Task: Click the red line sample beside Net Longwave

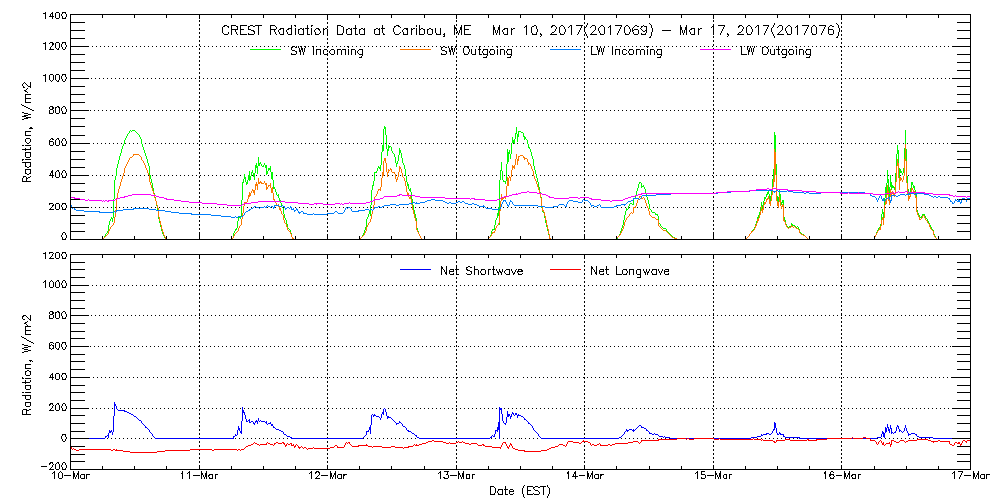Action: [567, 270]
